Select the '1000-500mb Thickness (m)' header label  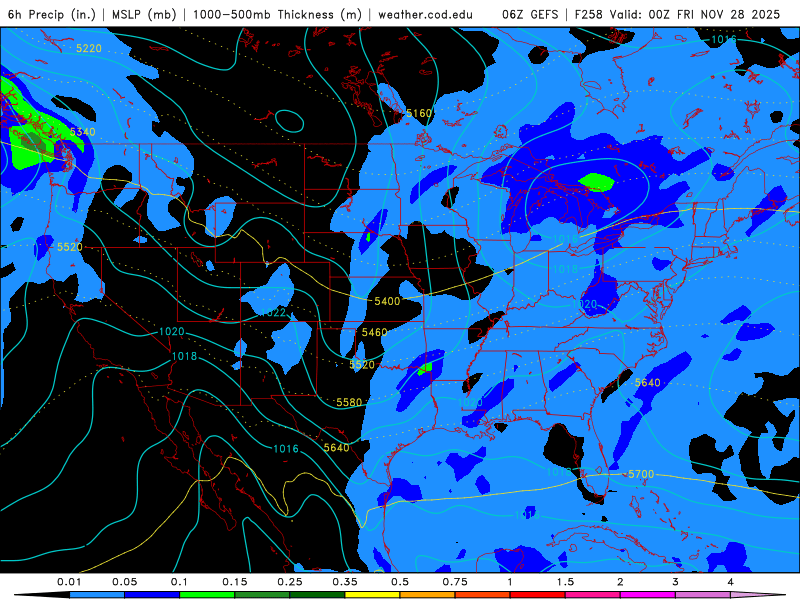click(x=277, y=14)
